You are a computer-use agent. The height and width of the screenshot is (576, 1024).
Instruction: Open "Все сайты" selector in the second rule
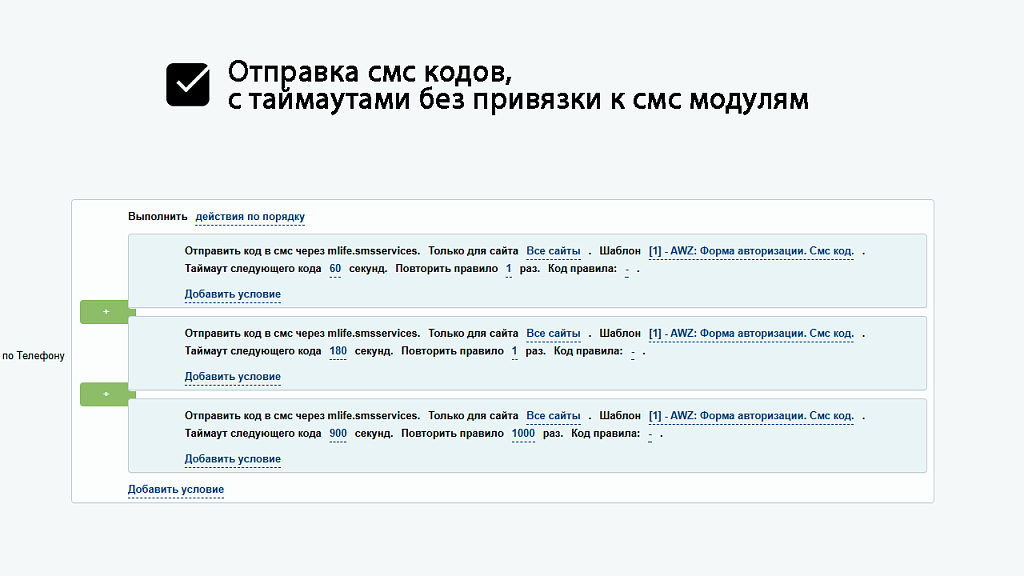[552, 333]
